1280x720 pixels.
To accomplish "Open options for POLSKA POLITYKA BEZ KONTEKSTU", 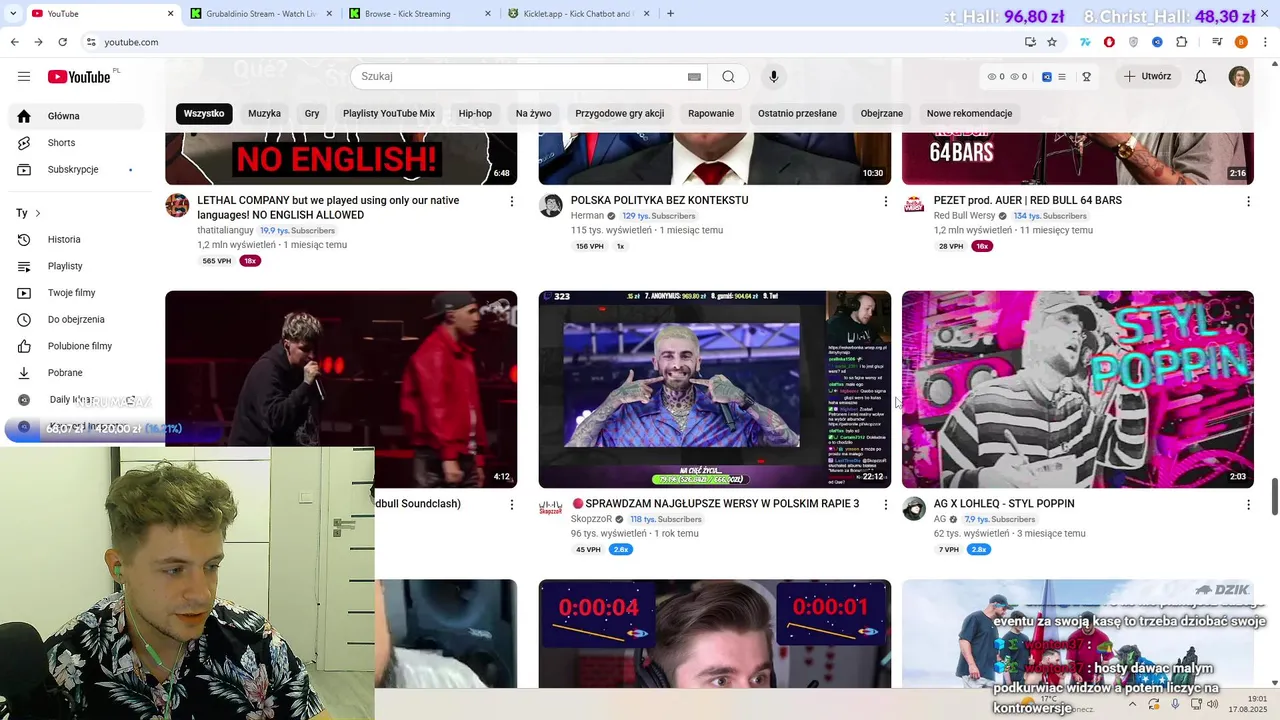I will [885, 201].
